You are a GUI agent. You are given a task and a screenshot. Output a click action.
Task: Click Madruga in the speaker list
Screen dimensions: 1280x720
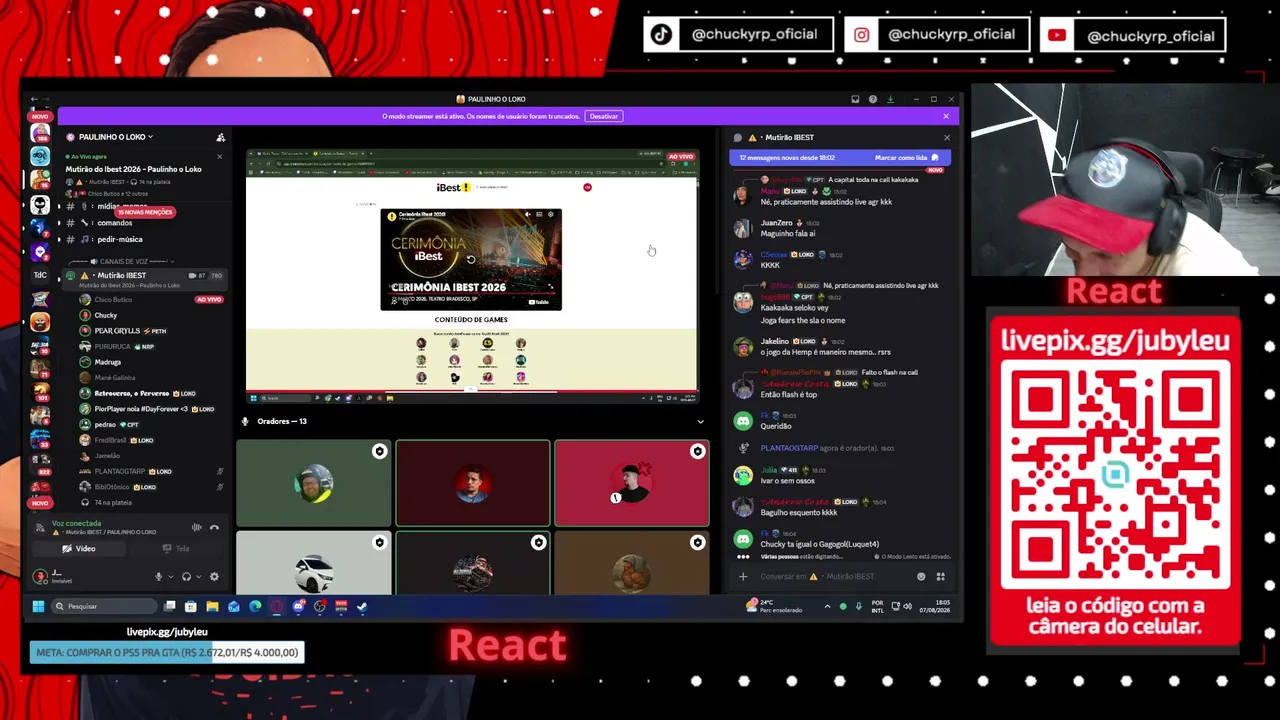107,362
